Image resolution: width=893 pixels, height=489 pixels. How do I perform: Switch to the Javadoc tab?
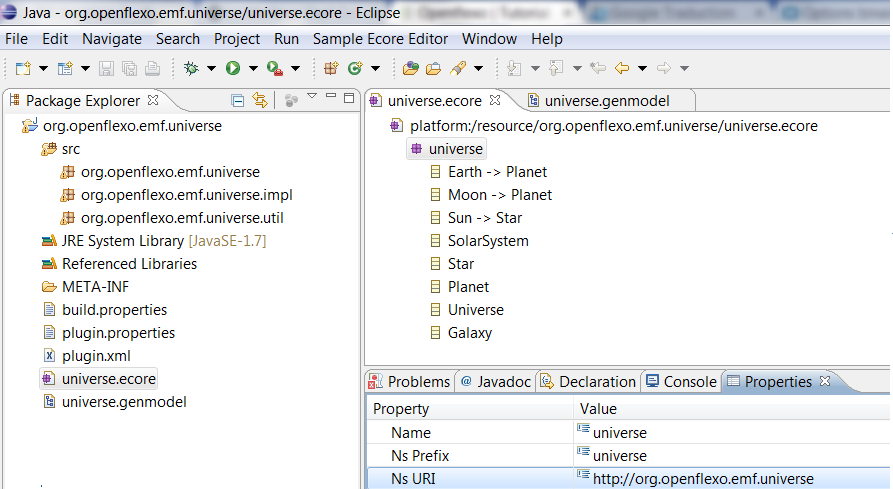pos(495,381)
